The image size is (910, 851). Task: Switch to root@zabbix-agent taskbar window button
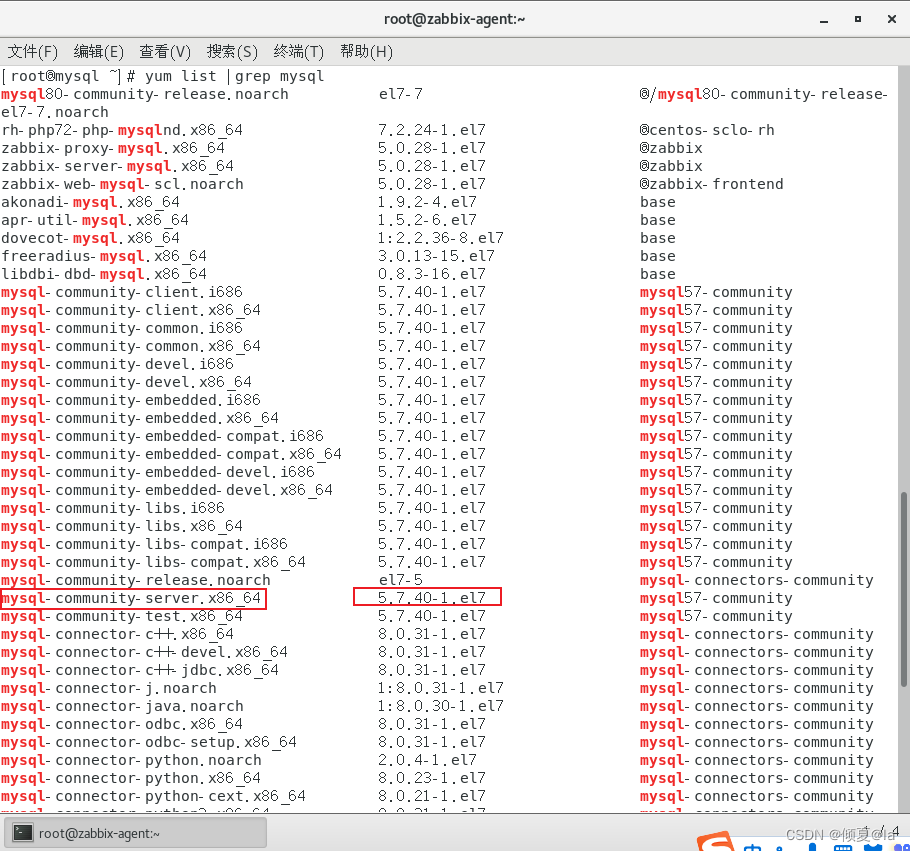(136, 833)
